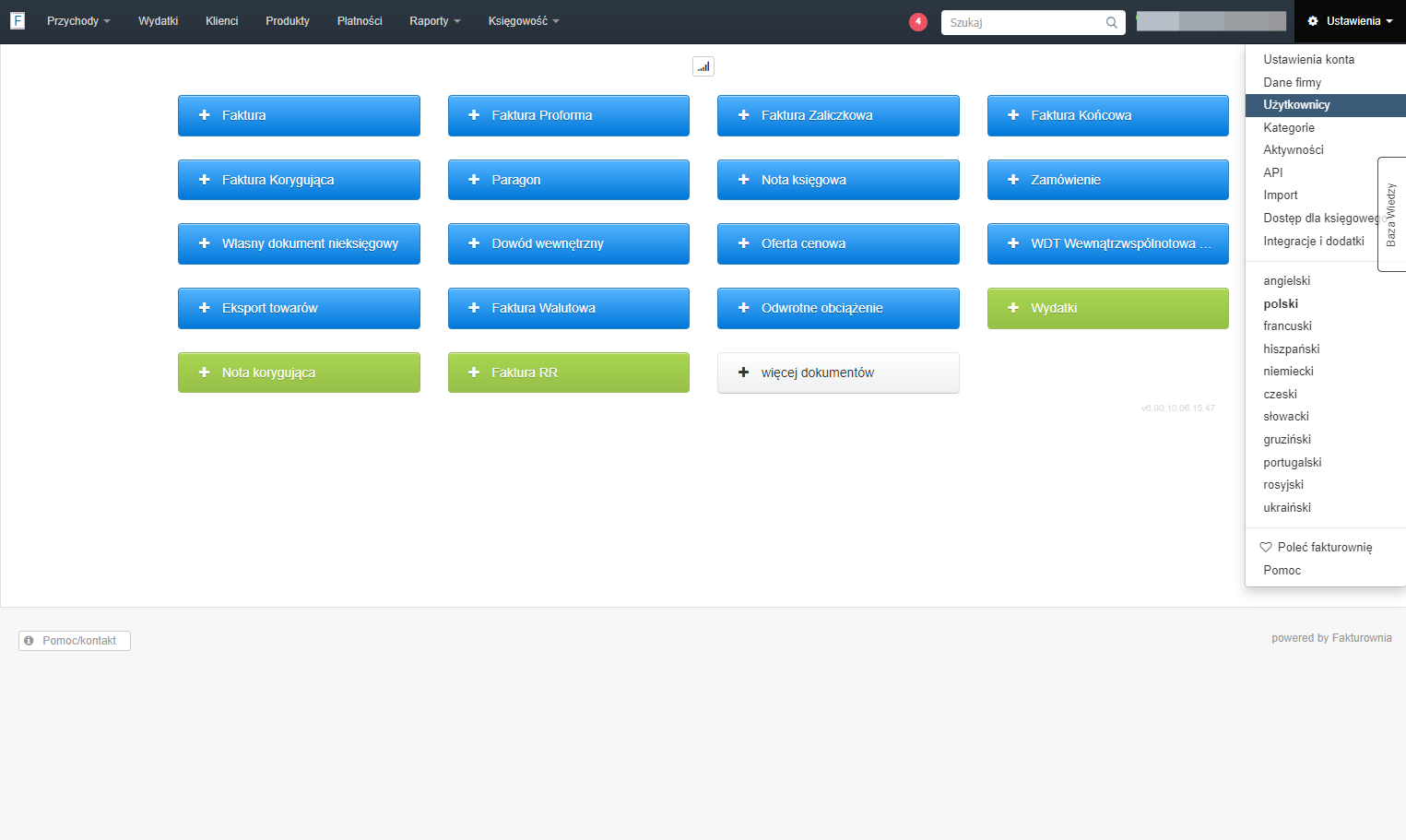Add a new Zamówienie
Image resolution: width=1406 pixels, height=840 pixels.
click(1108, 180)
